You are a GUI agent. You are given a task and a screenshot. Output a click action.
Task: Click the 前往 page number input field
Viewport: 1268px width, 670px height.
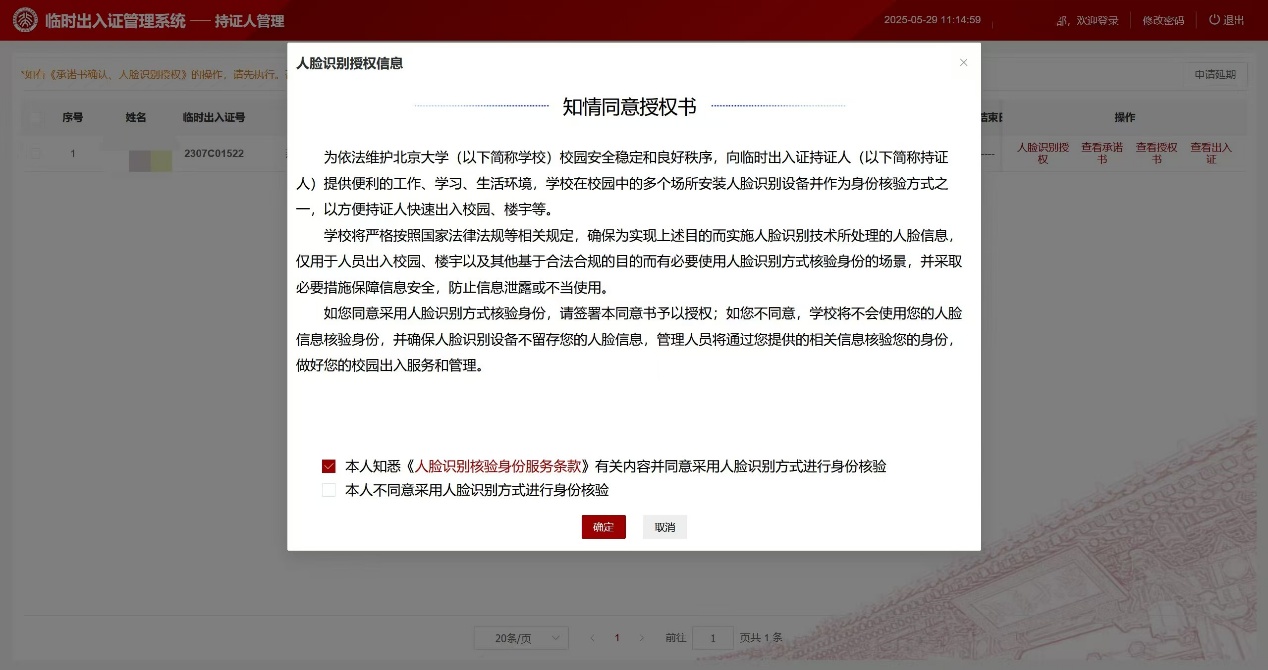pos(713,637)
